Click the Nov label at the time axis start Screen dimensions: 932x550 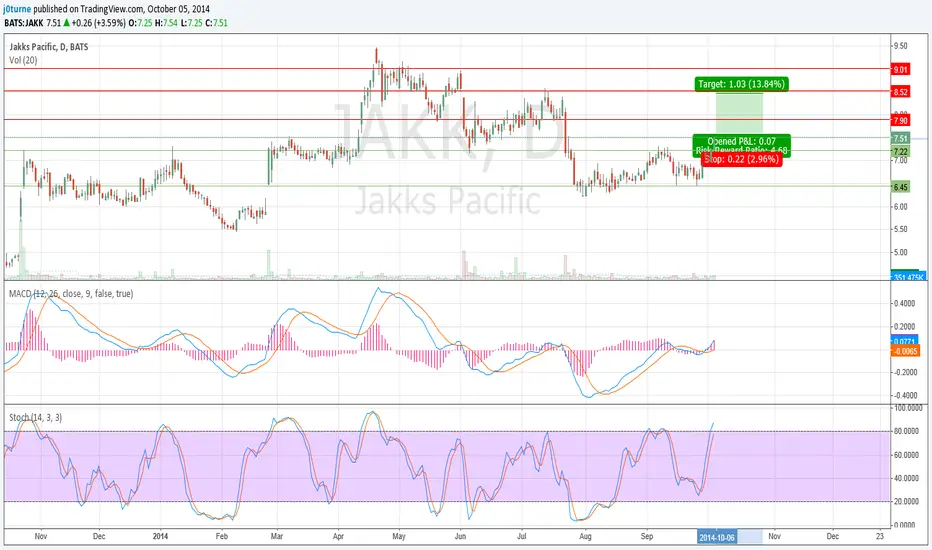41,536
